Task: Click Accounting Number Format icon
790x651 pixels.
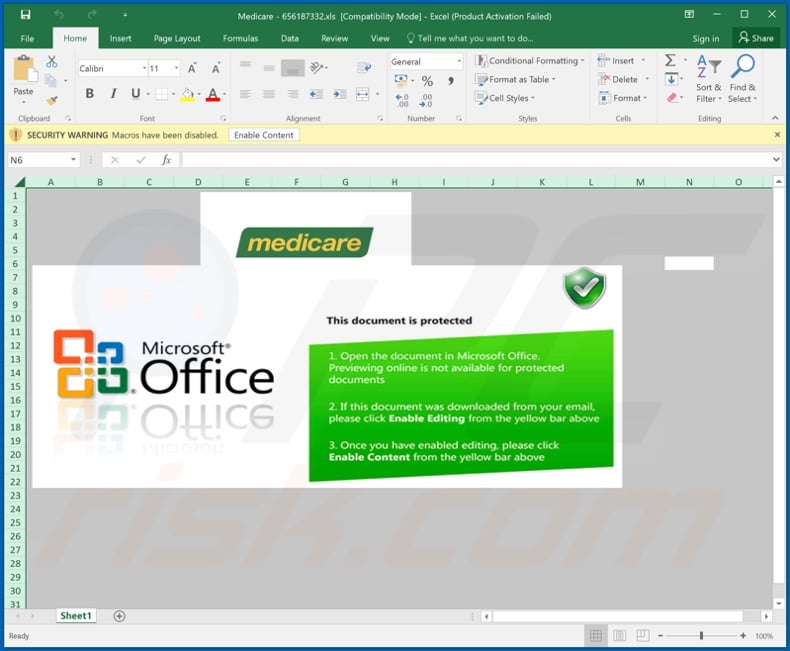Action: pyautogui.click(x=401, y=80)
